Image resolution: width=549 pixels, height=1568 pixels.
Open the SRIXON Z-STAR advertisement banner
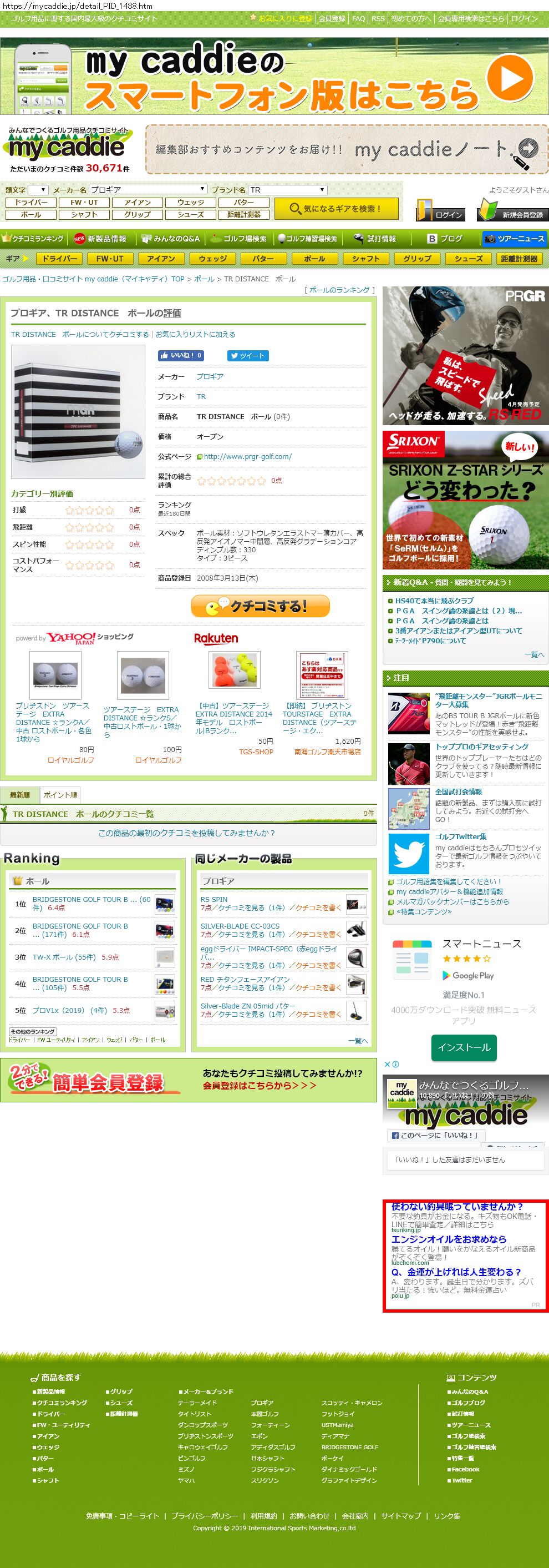click(x=466, y=500)
